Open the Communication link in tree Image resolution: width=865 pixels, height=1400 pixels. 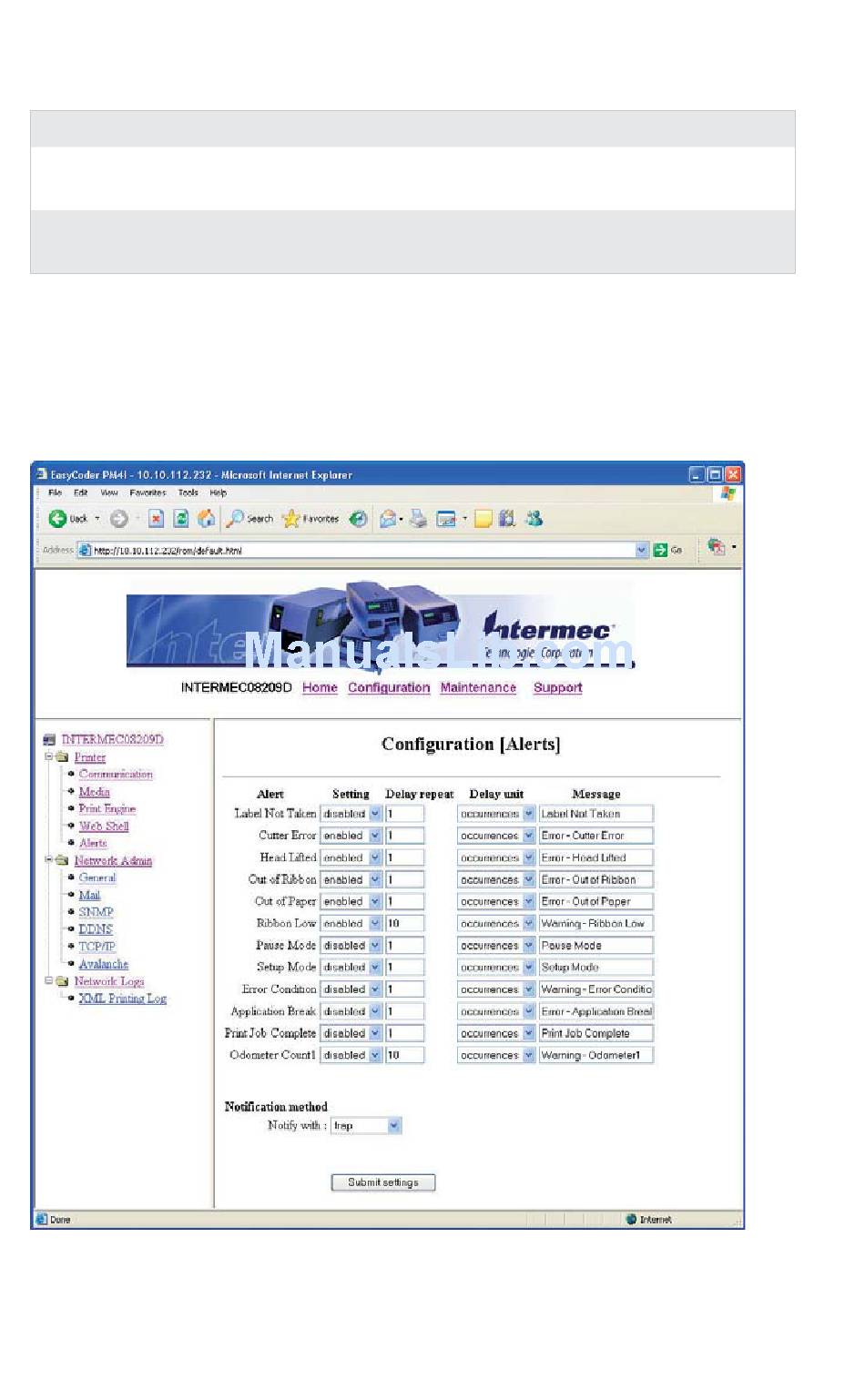(116, 775)
